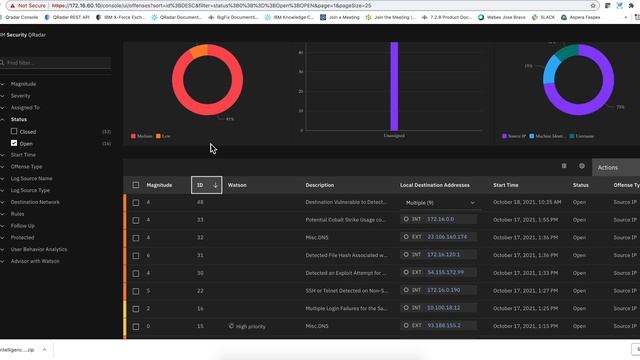Open the IBM Knowledge Center bookmark

(x=289, y=17)
